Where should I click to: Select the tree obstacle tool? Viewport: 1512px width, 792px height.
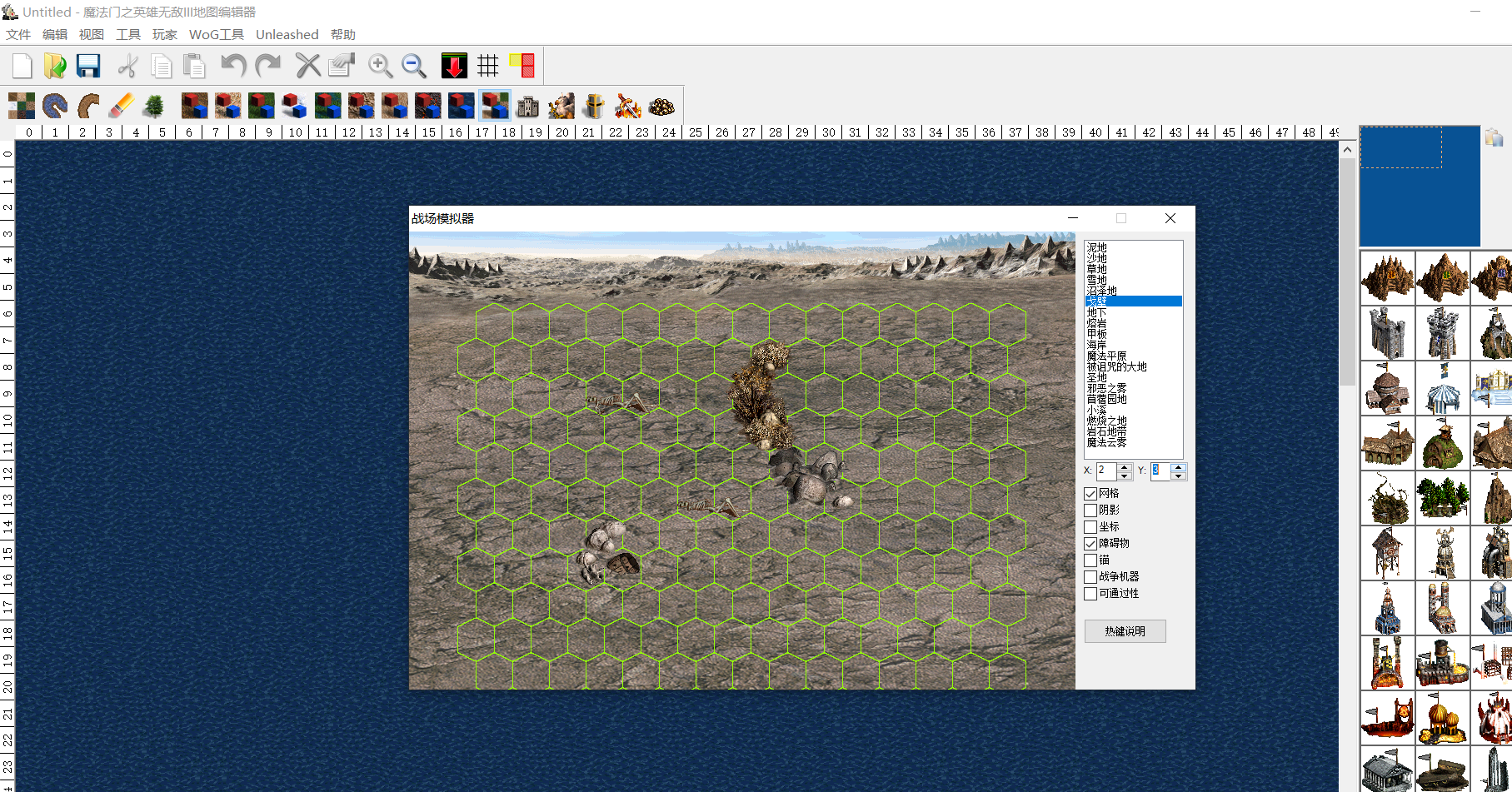point(154,106)
